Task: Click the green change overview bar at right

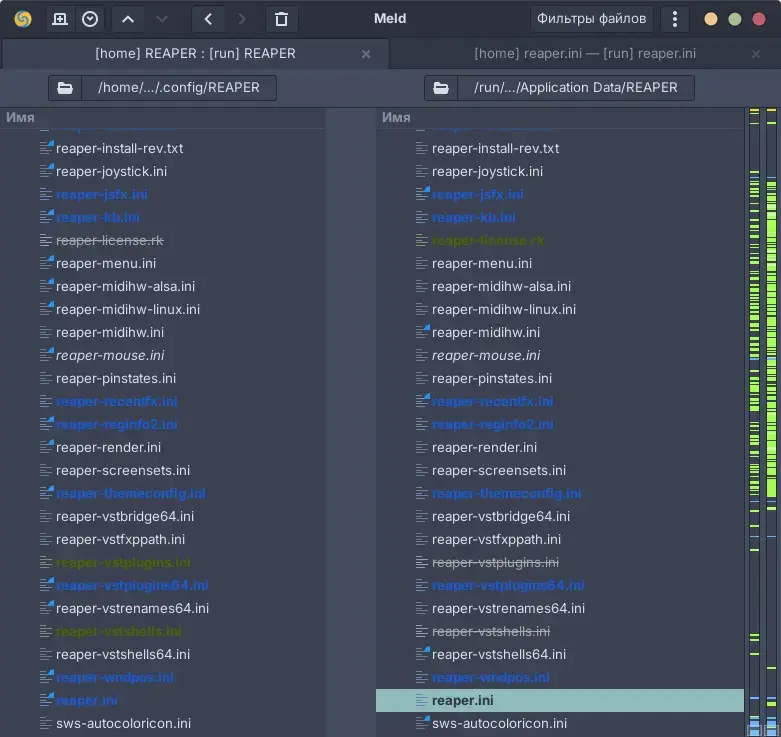Action: [755, 400]
